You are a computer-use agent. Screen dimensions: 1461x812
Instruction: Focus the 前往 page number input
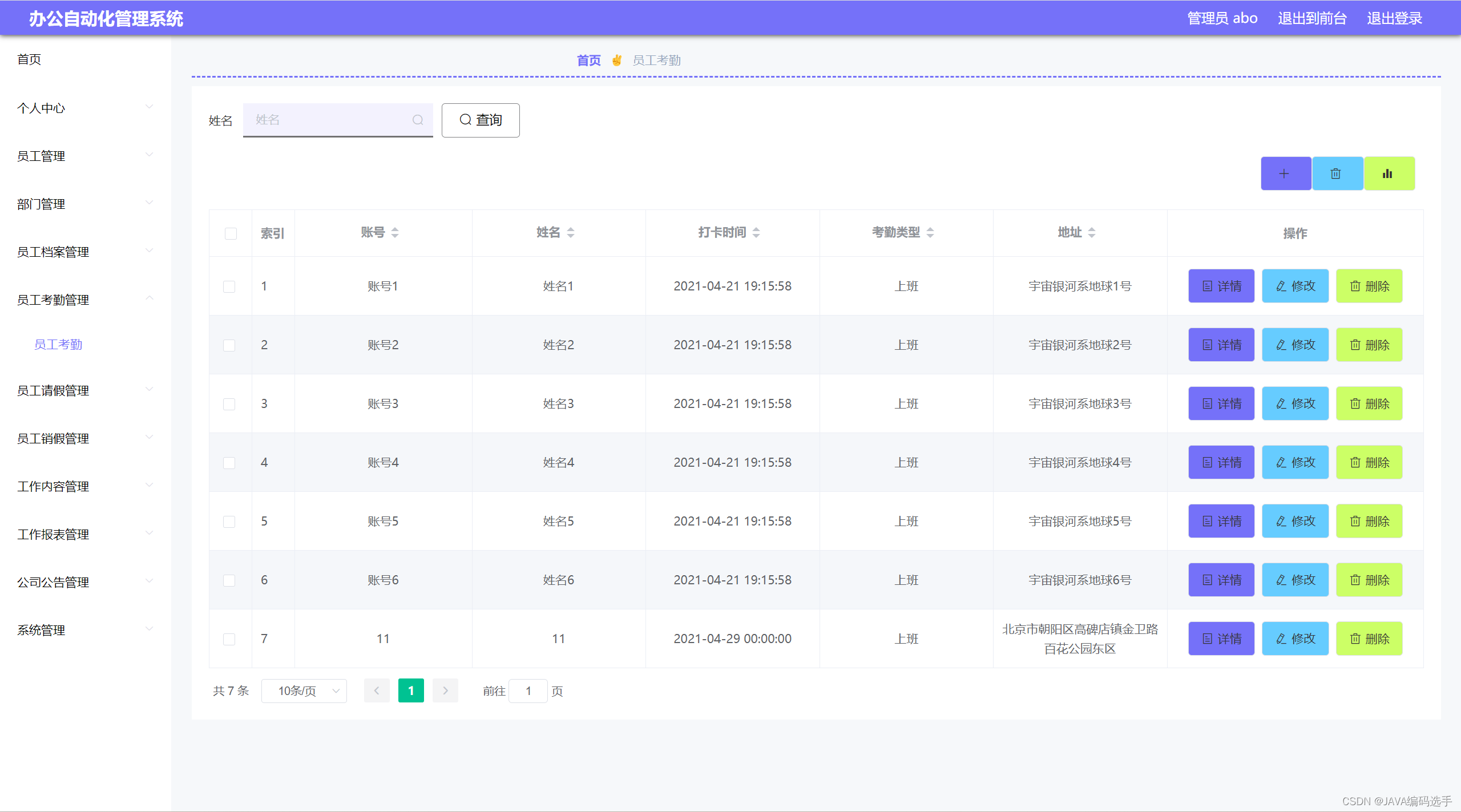528,690
